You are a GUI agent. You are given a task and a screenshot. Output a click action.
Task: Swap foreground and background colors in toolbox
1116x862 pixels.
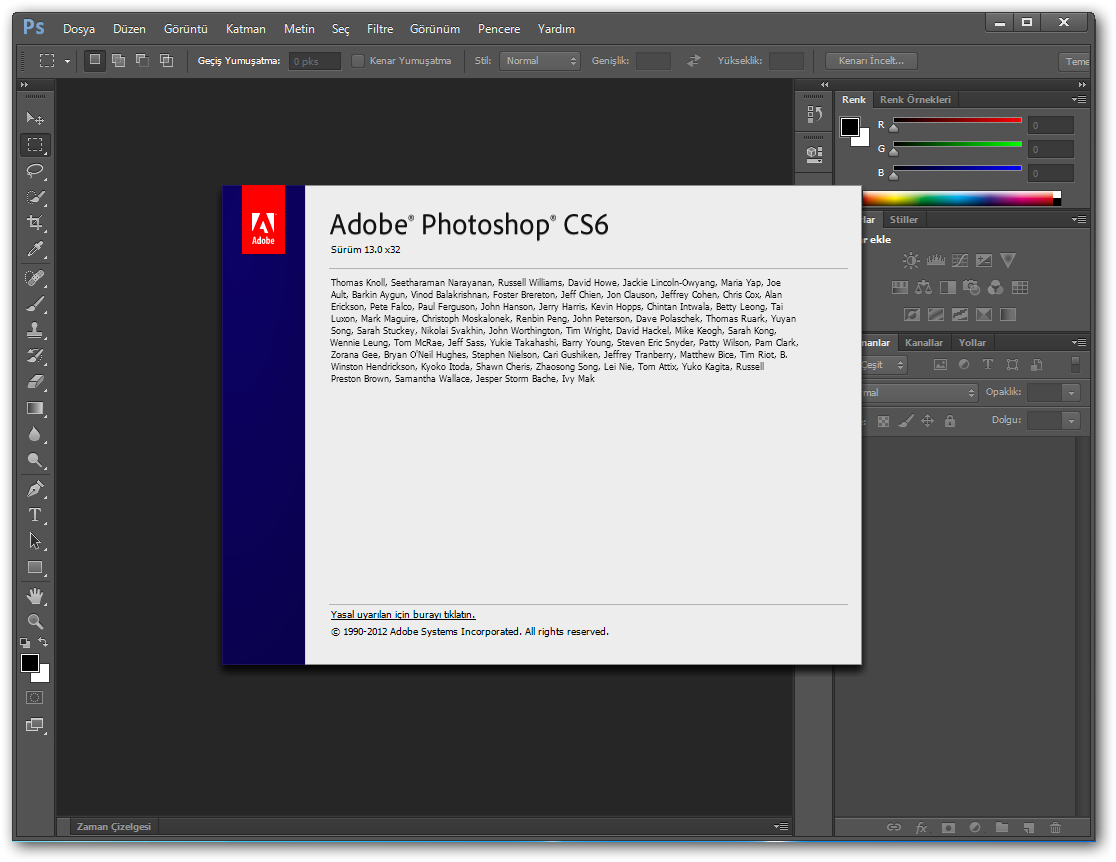43,642
